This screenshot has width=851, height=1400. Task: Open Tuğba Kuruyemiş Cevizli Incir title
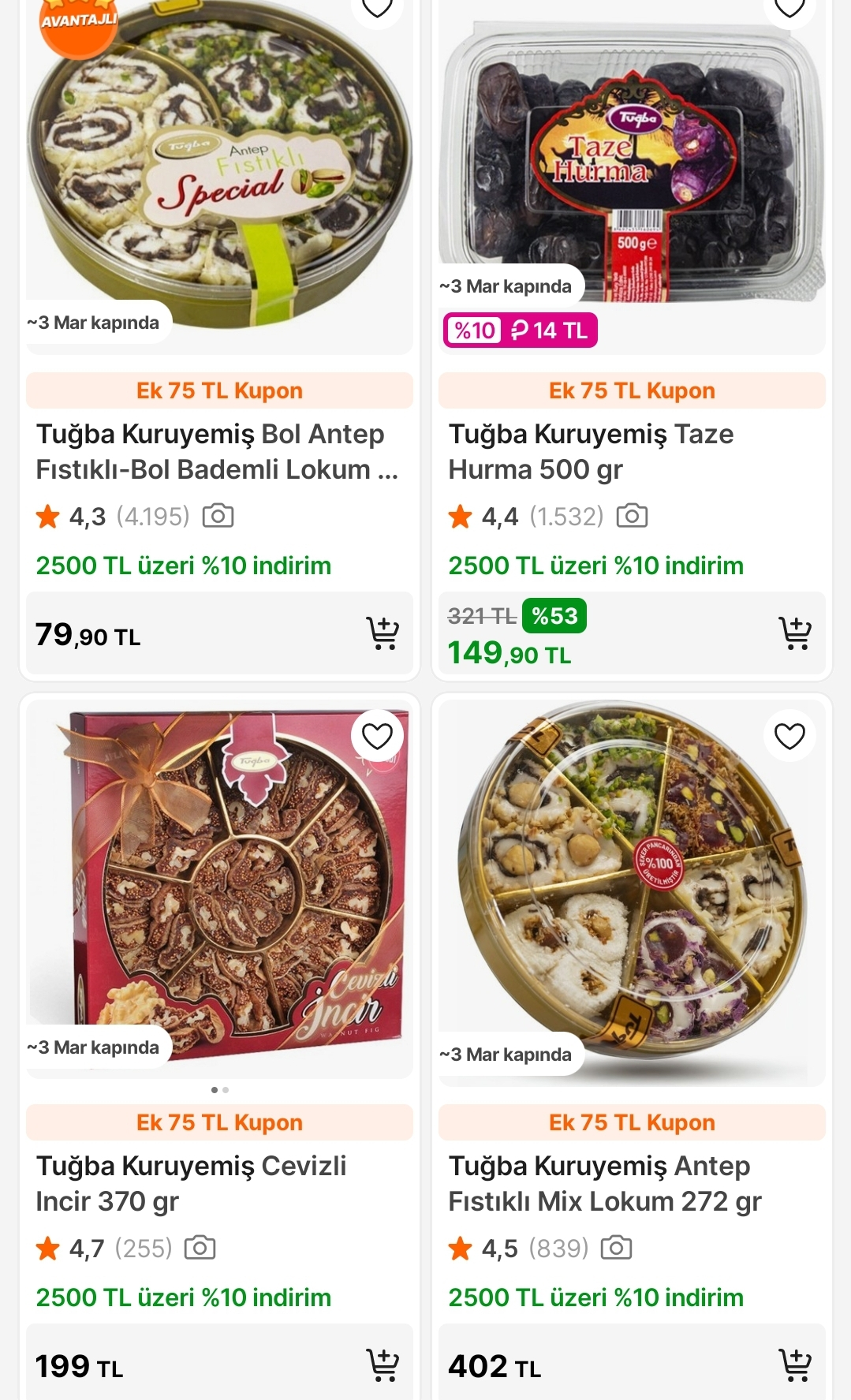tap(191, 1183)
